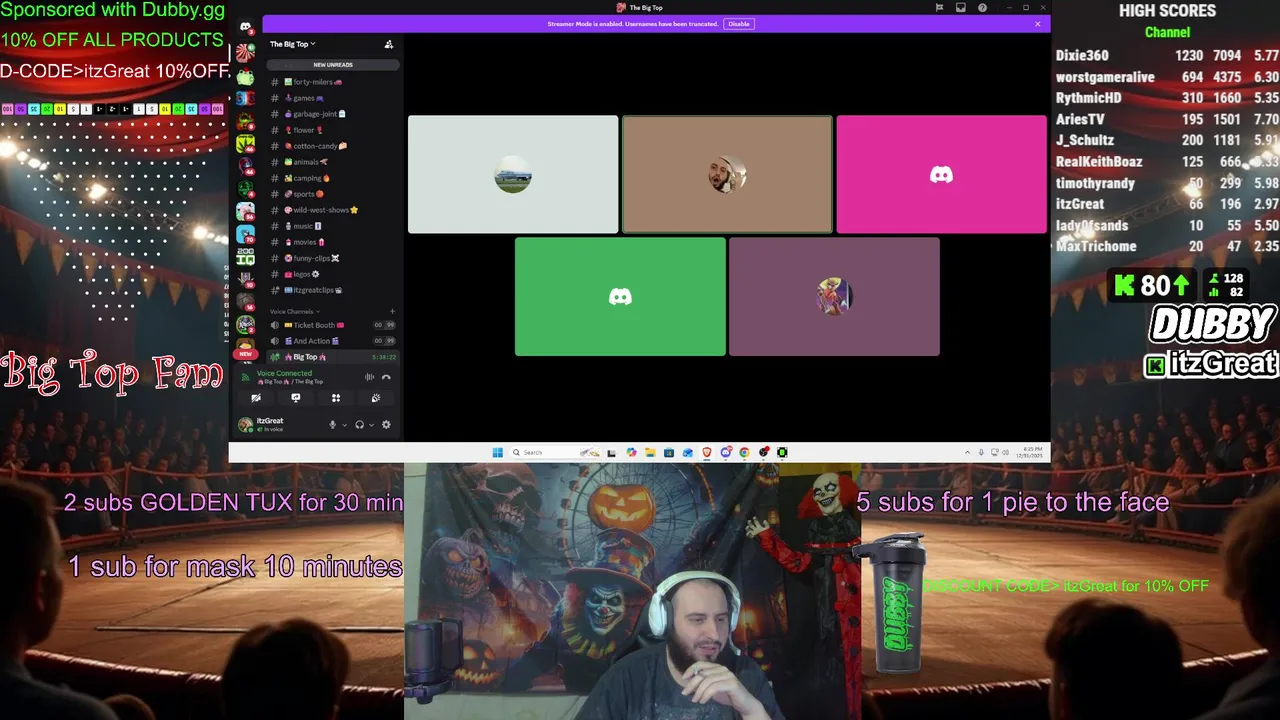Open the legos channel
Viewport: 1280px width, 720px height.
click(333, 274)
